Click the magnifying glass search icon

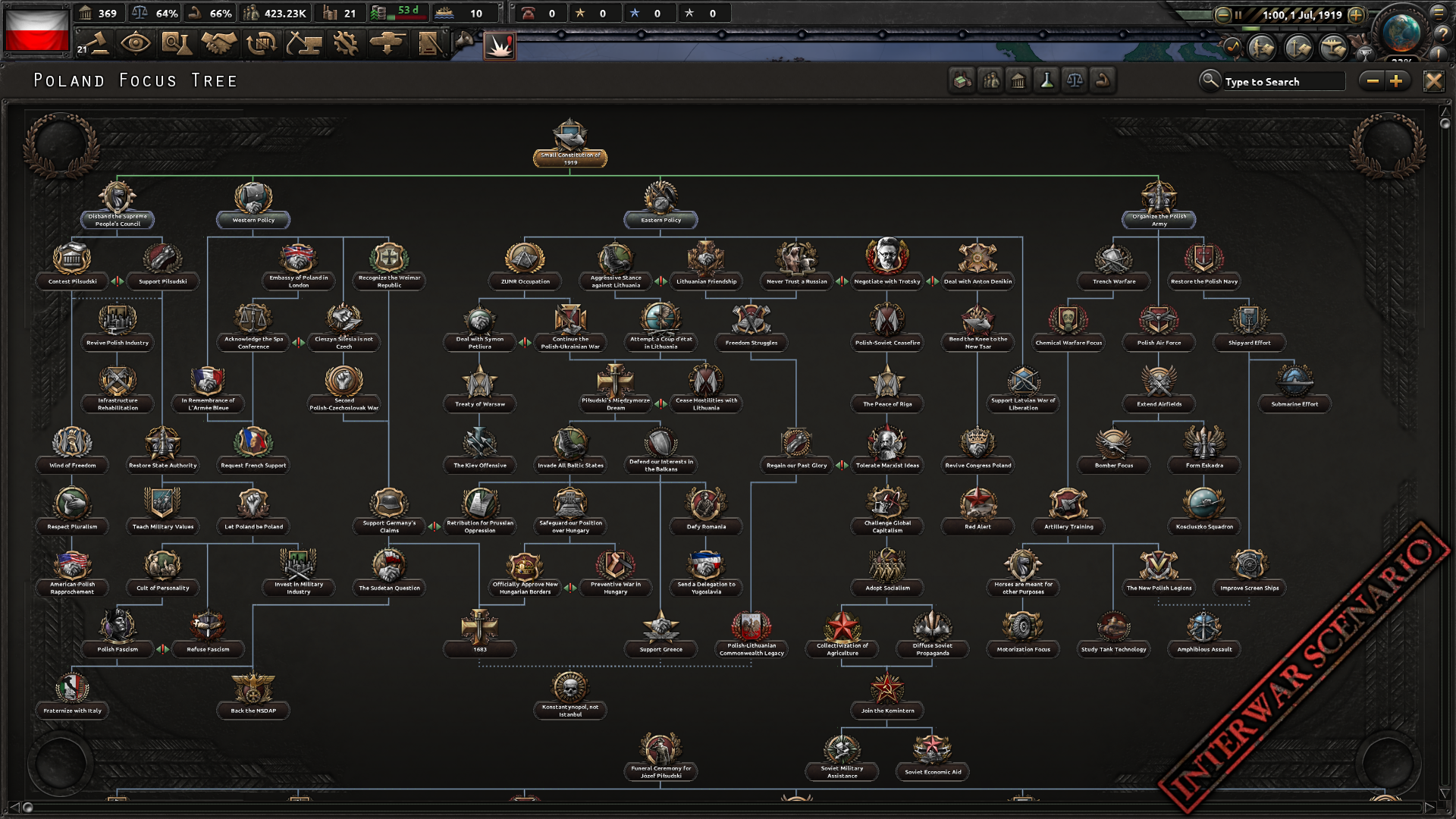pyautogui.click(x=1210, y=80)
